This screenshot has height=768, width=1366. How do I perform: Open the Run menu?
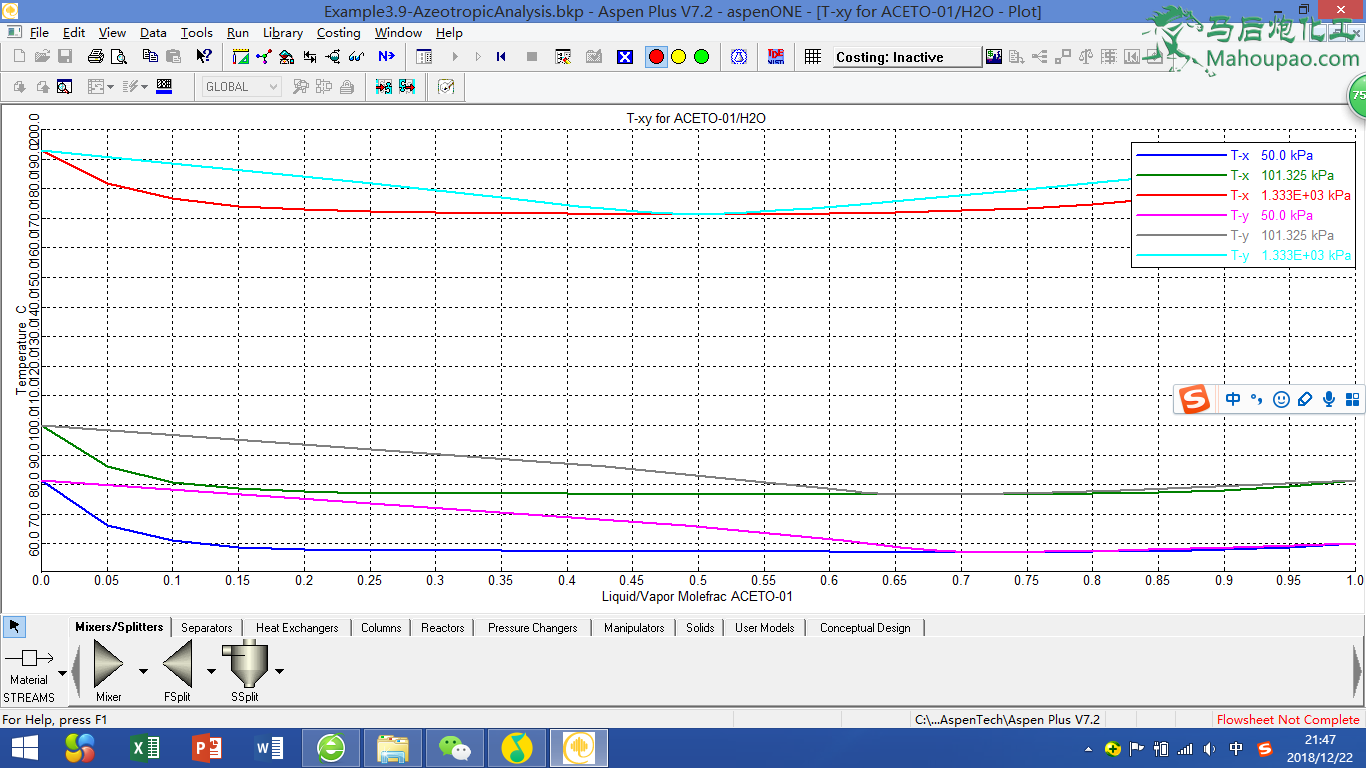click(x=237, y=33)
